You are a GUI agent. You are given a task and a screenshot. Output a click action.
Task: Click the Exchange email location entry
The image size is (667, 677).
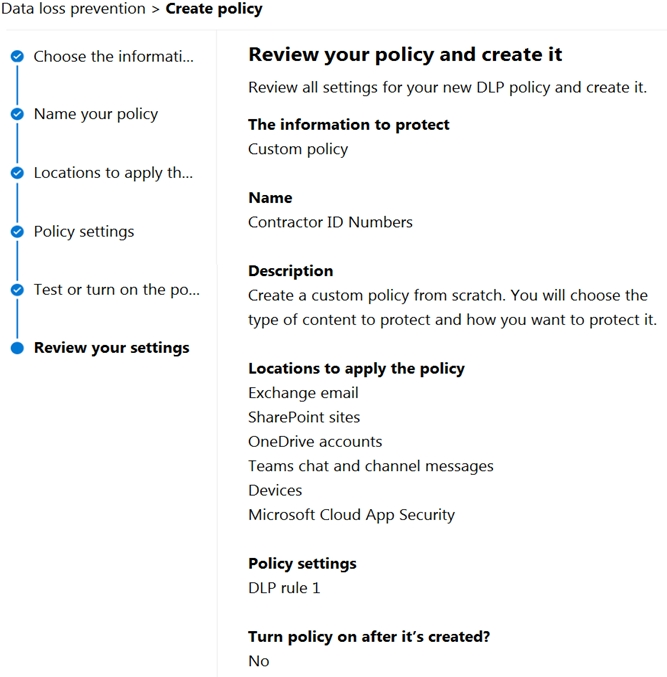[303, 393]
